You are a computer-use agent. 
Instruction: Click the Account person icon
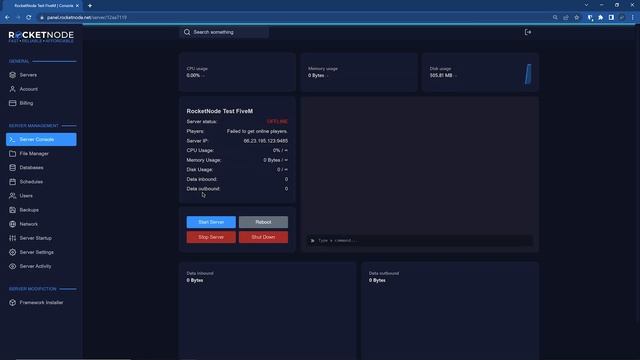(x=13, y=89)
